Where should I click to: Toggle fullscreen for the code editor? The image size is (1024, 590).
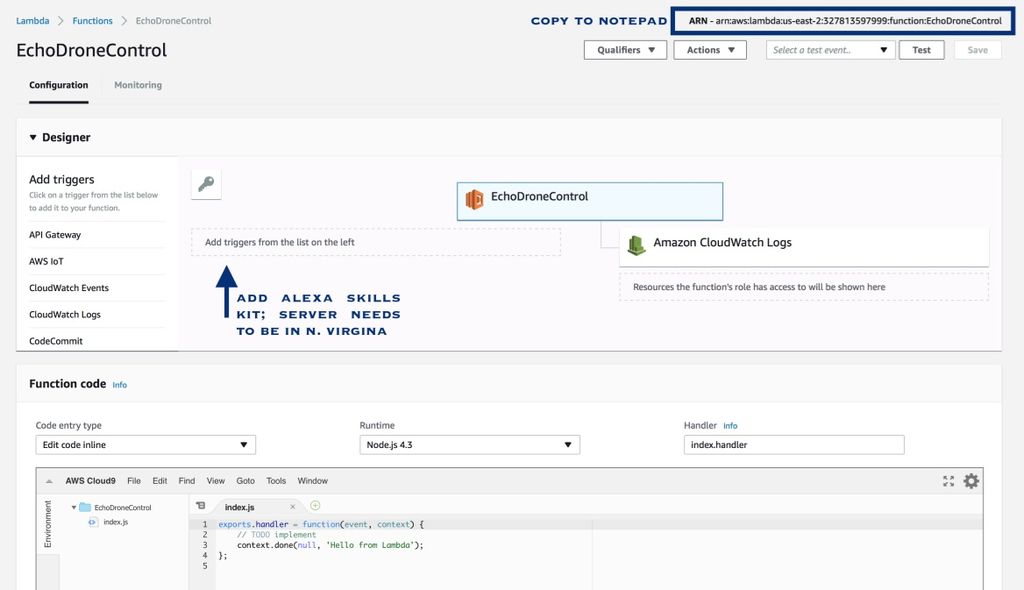coord(948,481)
